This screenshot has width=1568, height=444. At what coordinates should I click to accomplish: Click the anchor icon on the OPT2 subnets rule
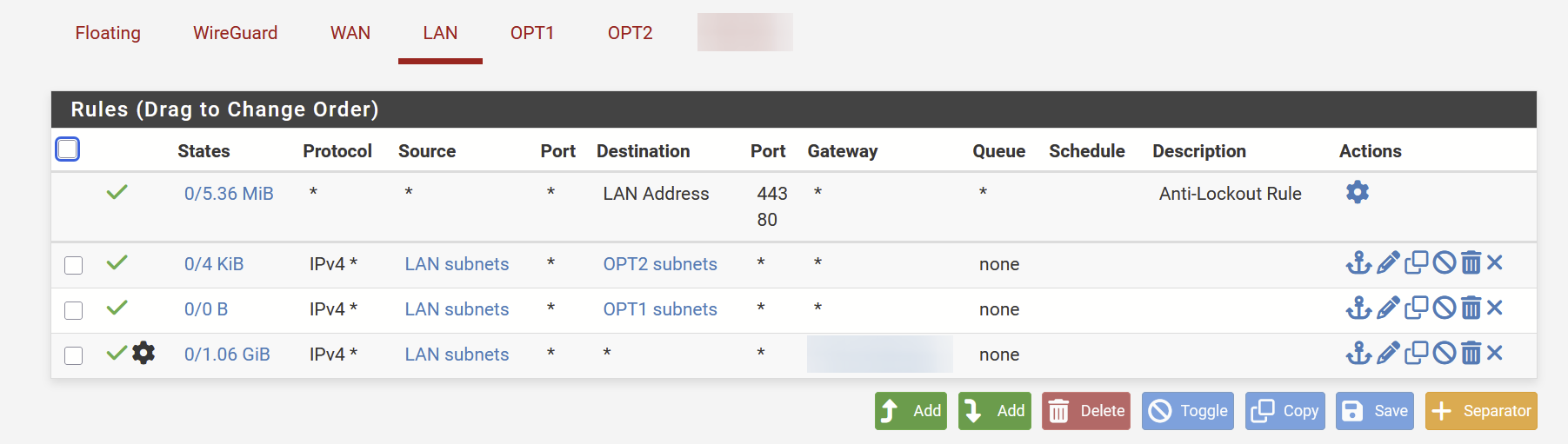click(x=1358, y=262)
